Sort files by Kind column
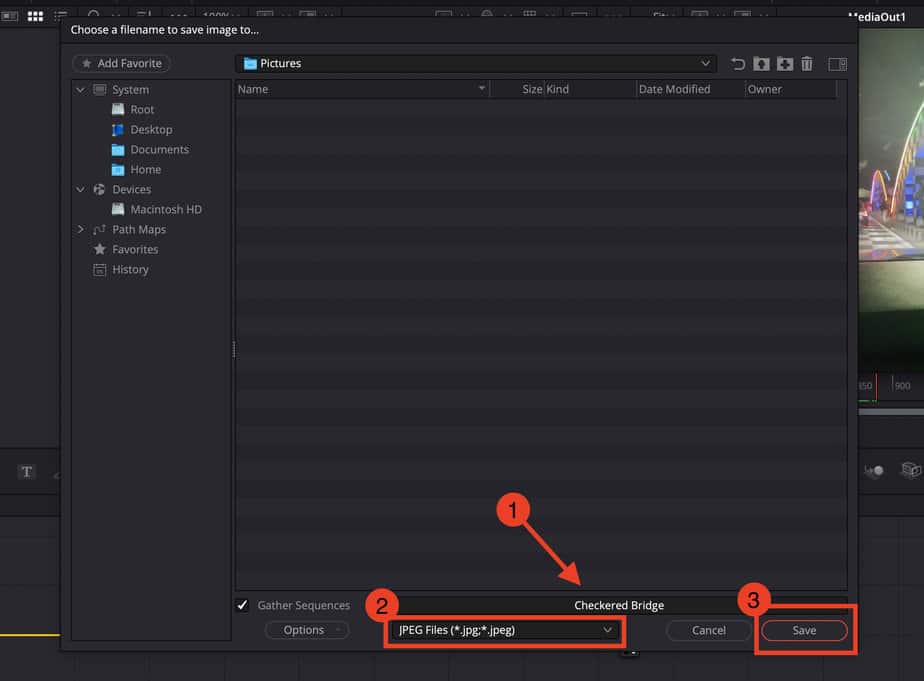This screenshot has height=681, width=924. [x=590, y=89]
